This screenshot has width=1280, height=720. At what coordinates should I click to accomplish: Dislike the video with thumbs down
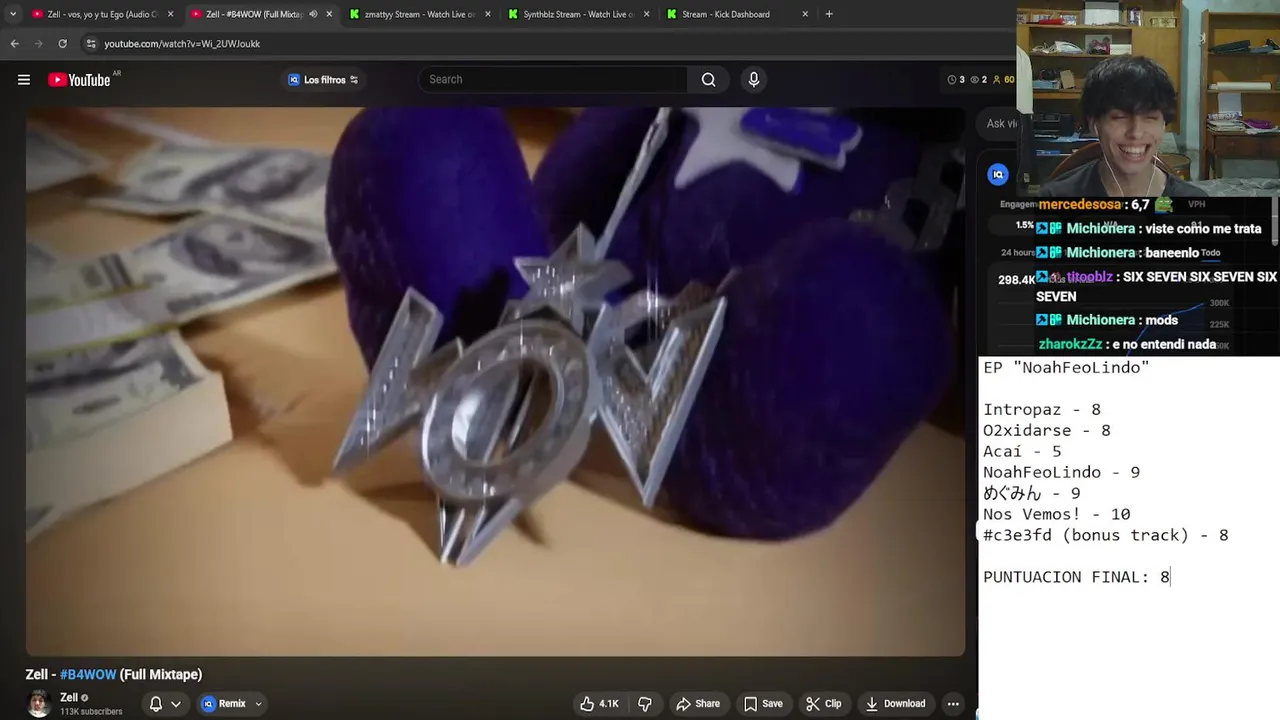pyautogui.click(x=645, y=704)
